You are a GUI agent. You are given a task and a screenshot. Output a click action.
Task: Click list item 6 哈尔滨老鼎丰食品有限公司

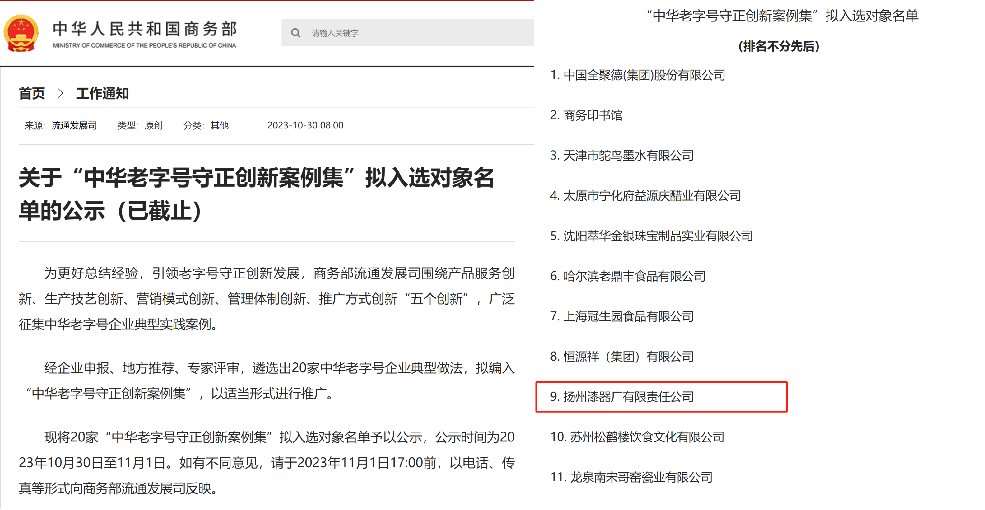[x=628, y=276]
